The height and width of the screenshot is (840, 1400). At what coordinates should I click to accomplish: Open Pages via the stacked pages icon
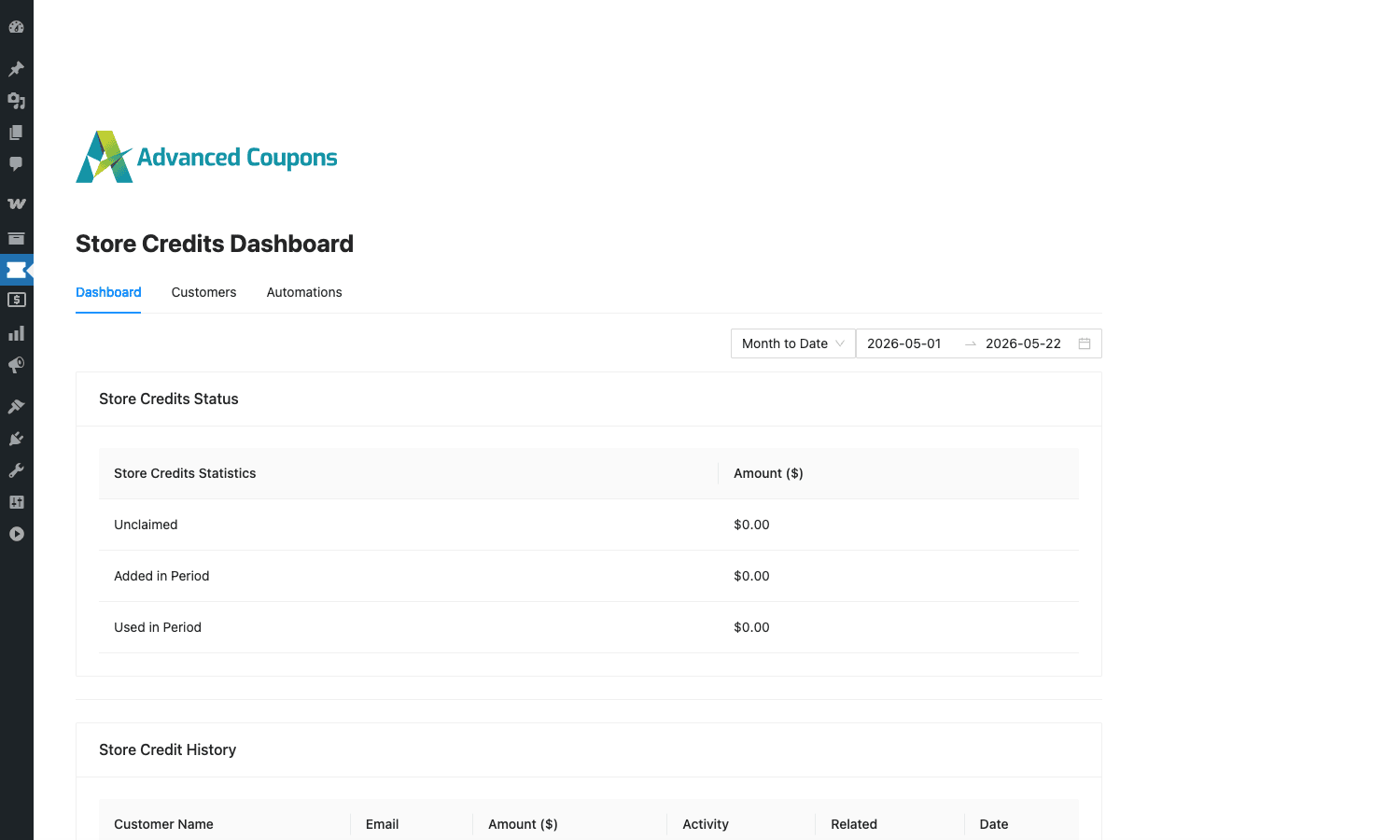tap(16, 133)
